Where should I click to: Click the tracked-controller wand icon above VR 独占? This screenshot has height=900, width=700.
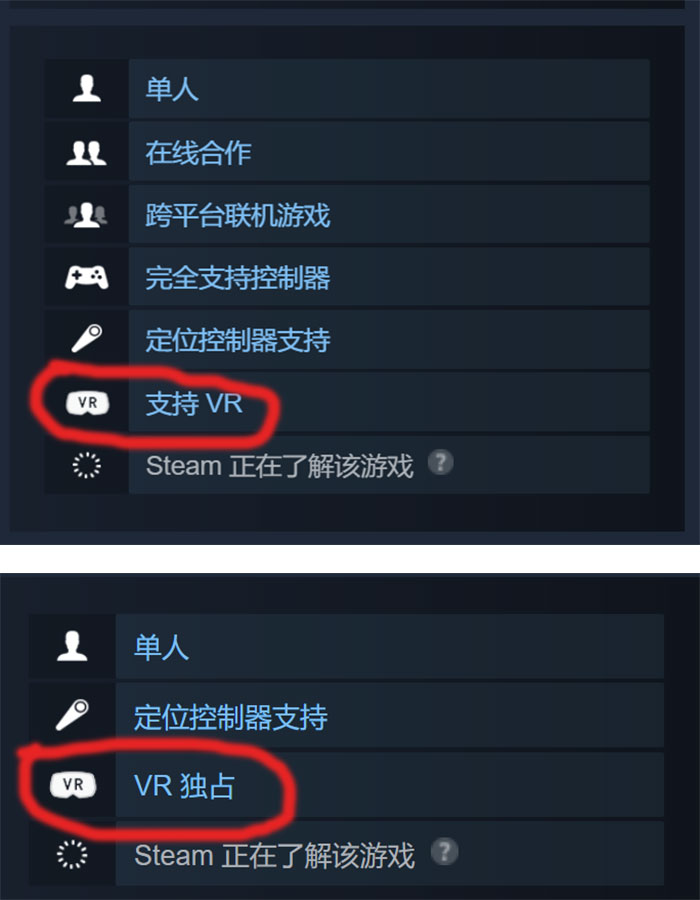coord(72,715)
